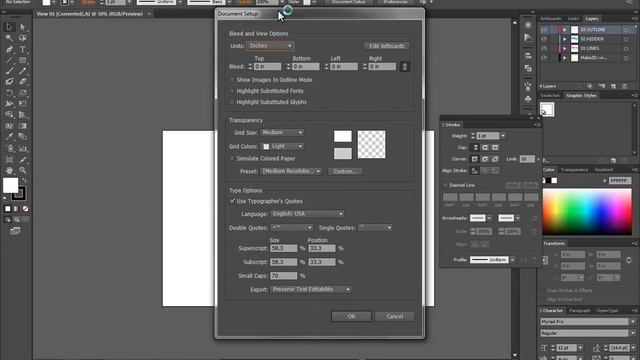Select the Direct Selection tool

pyautogui.click(x=22, y=27)
